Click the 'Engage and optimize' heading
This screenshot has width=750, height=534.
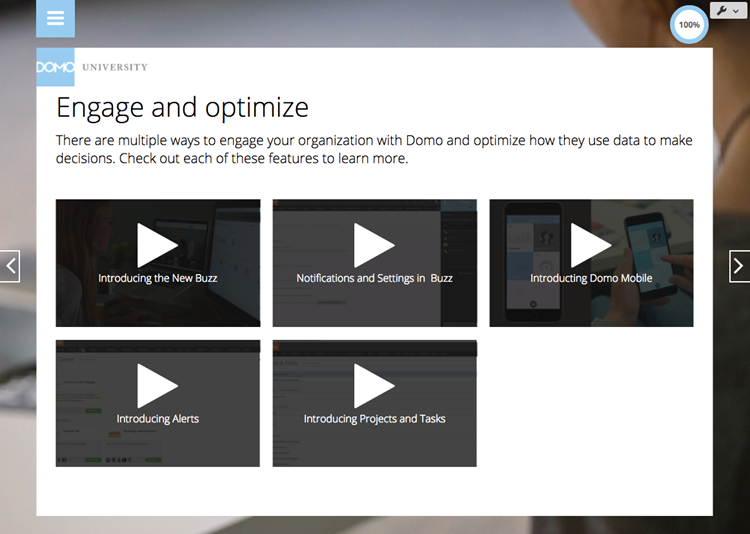click(182, 108)
